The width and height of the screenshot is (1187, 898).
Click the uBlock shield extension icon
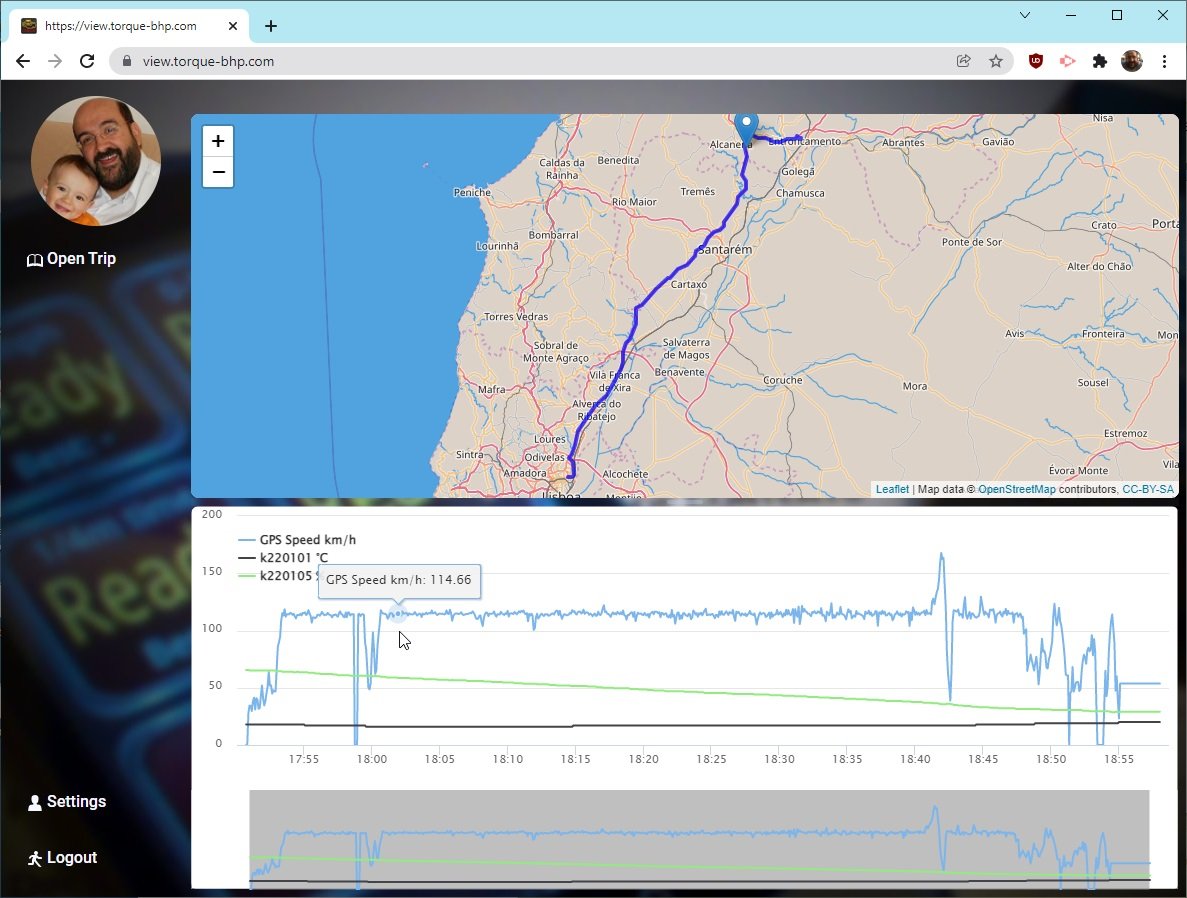1036,61
